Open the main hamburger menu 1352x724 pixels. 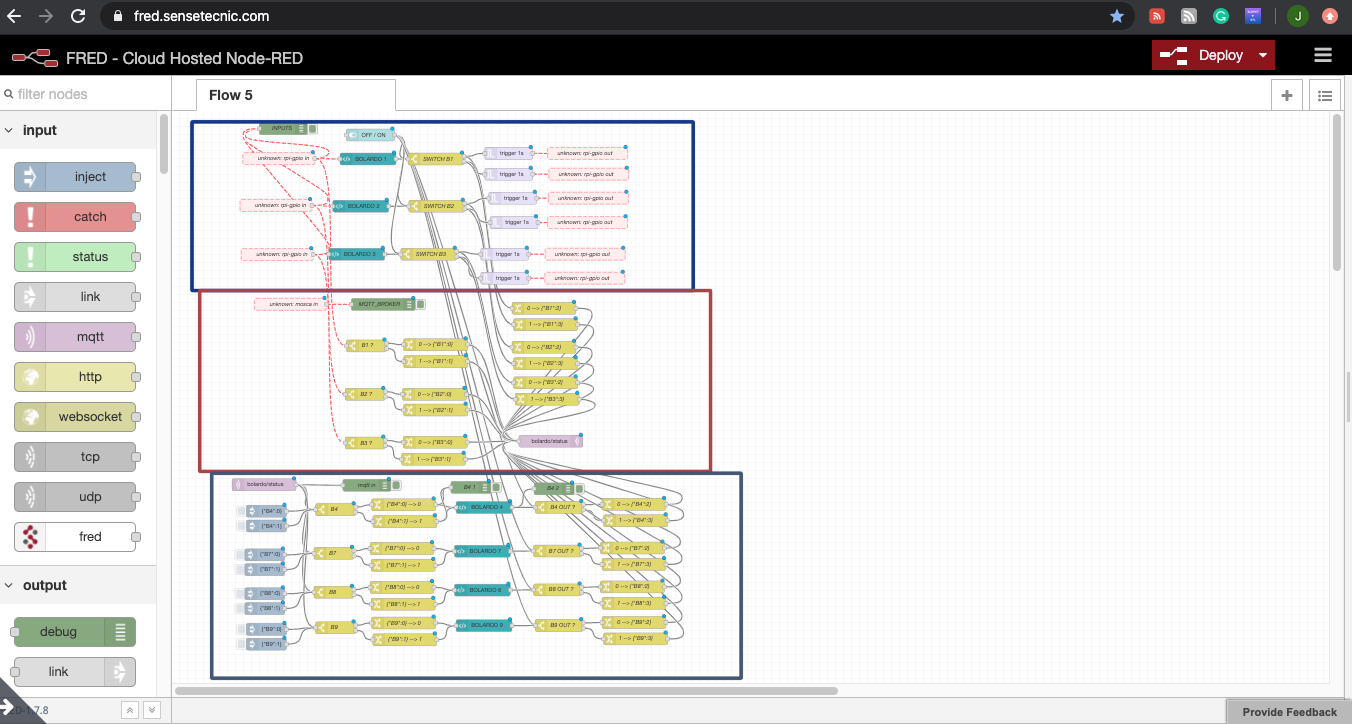1323,55
